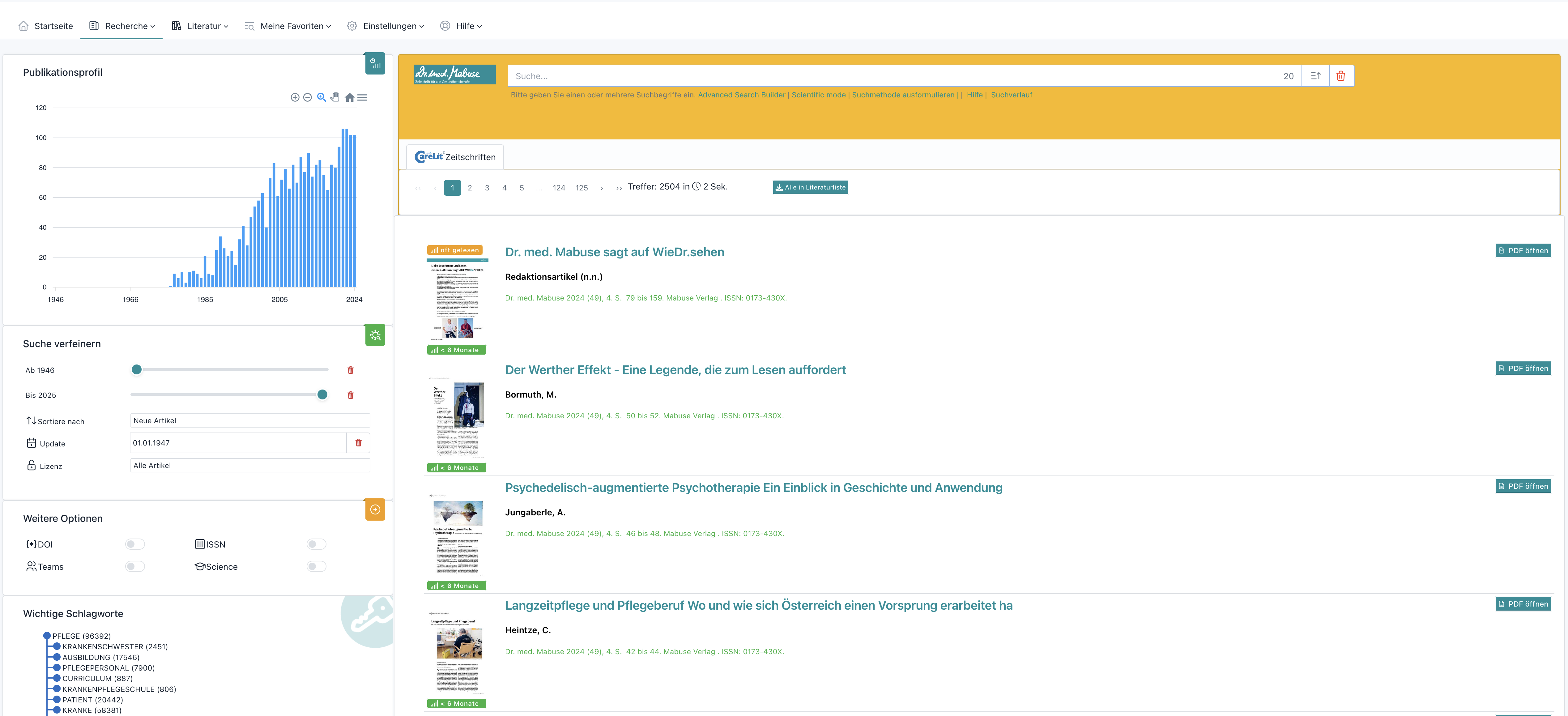1568x716 pixels.
Task: Open the Lizenz Alle Artikel dropdown
Action: (x=249, y=465)
